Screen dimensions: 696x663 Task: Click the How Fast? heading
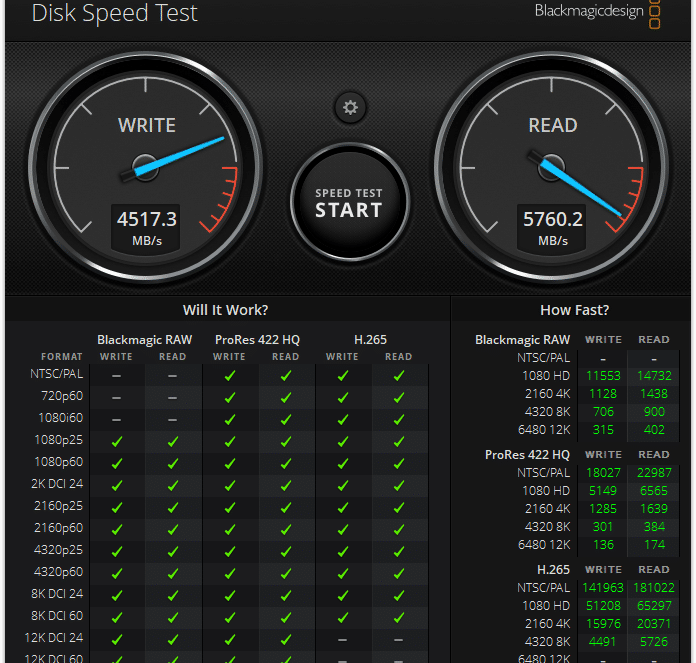click(x=574, y=310)
